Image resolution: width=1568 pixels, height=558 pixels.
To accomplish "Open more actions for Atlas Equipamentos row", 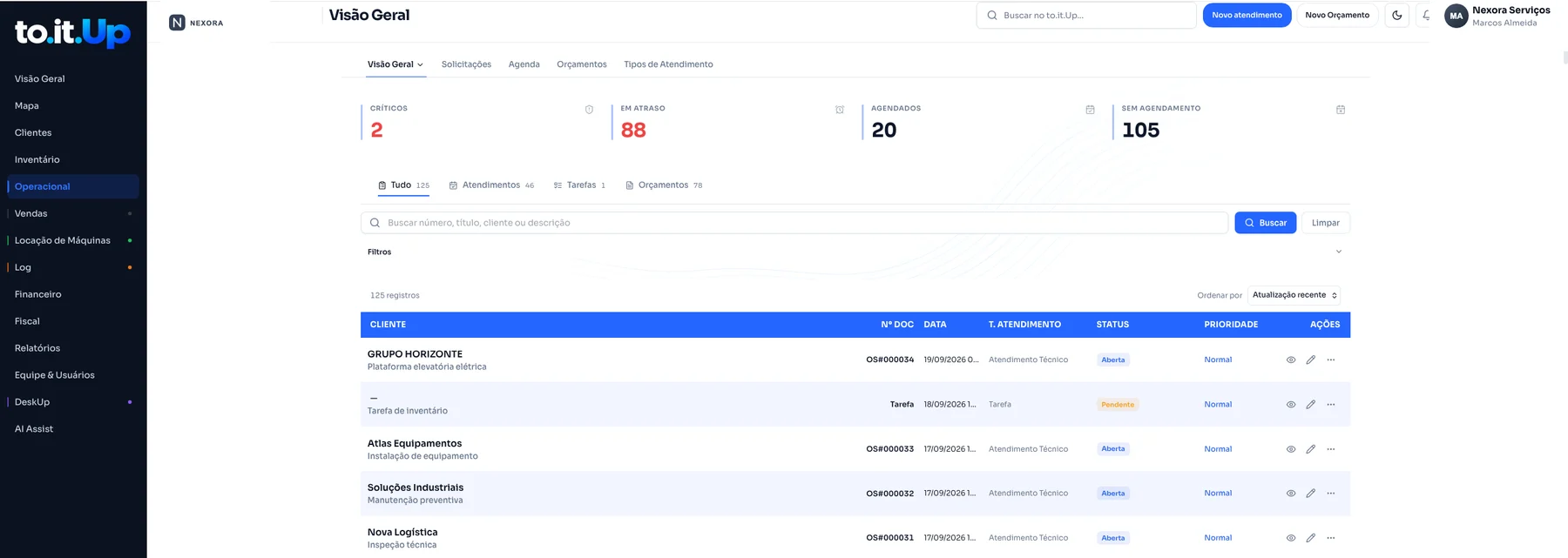I will pos(1331,449).
